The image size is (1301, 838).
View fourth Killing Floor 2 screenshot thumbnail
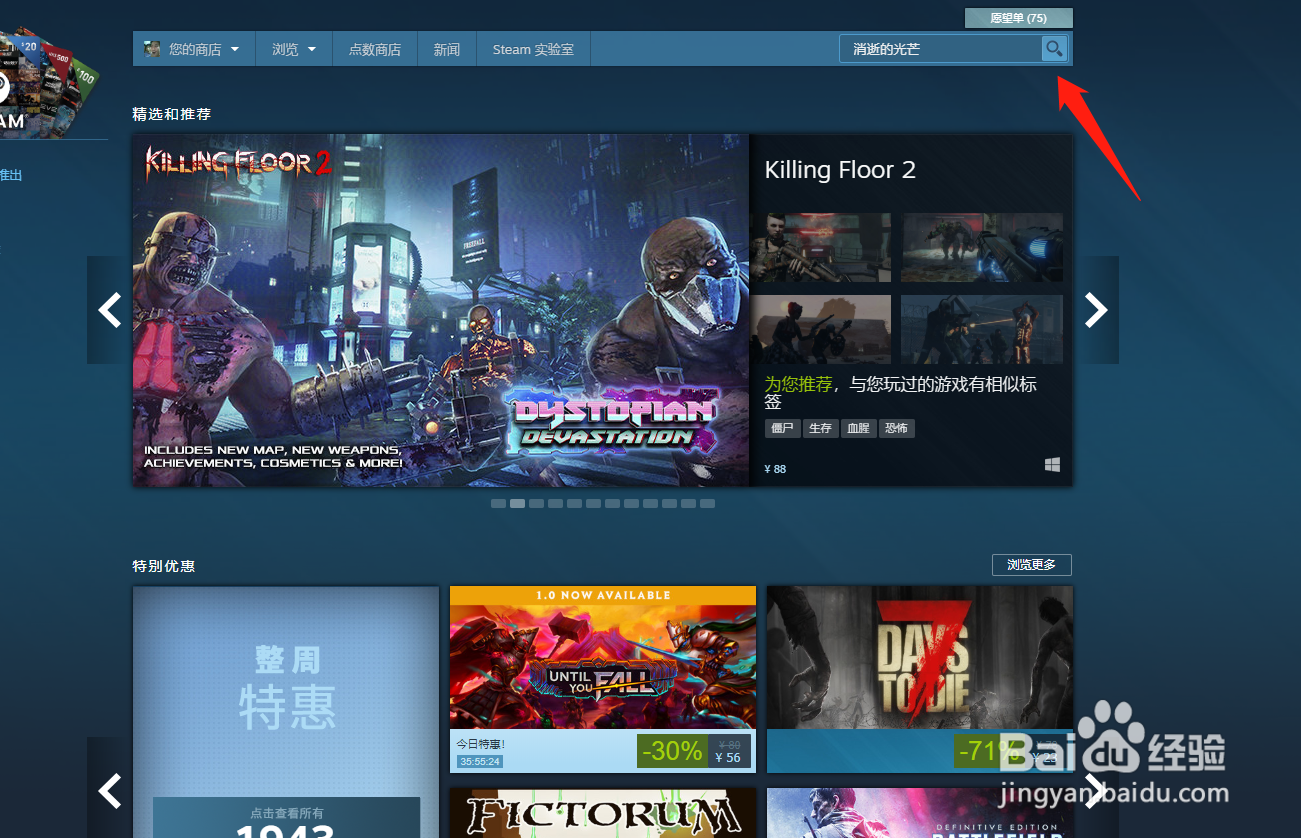click(x=982, y=329)
